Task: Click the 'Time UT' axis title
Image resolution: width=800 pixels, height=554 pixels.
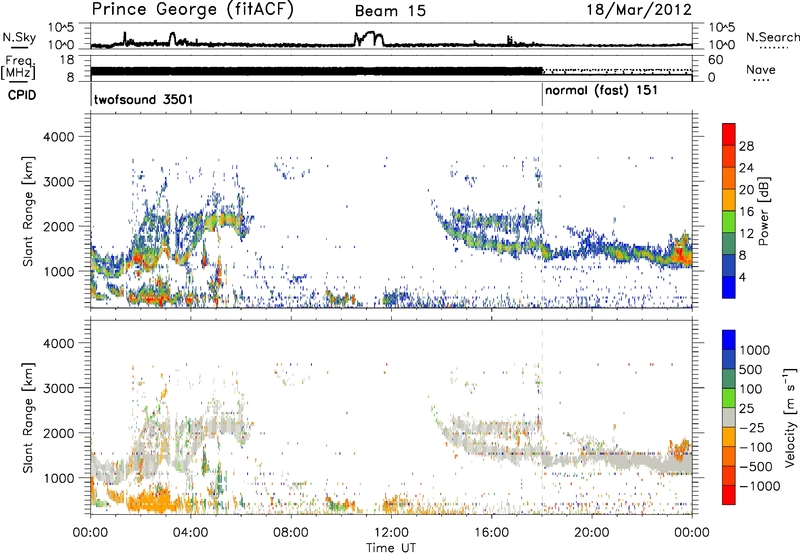Action: [391, 548]
